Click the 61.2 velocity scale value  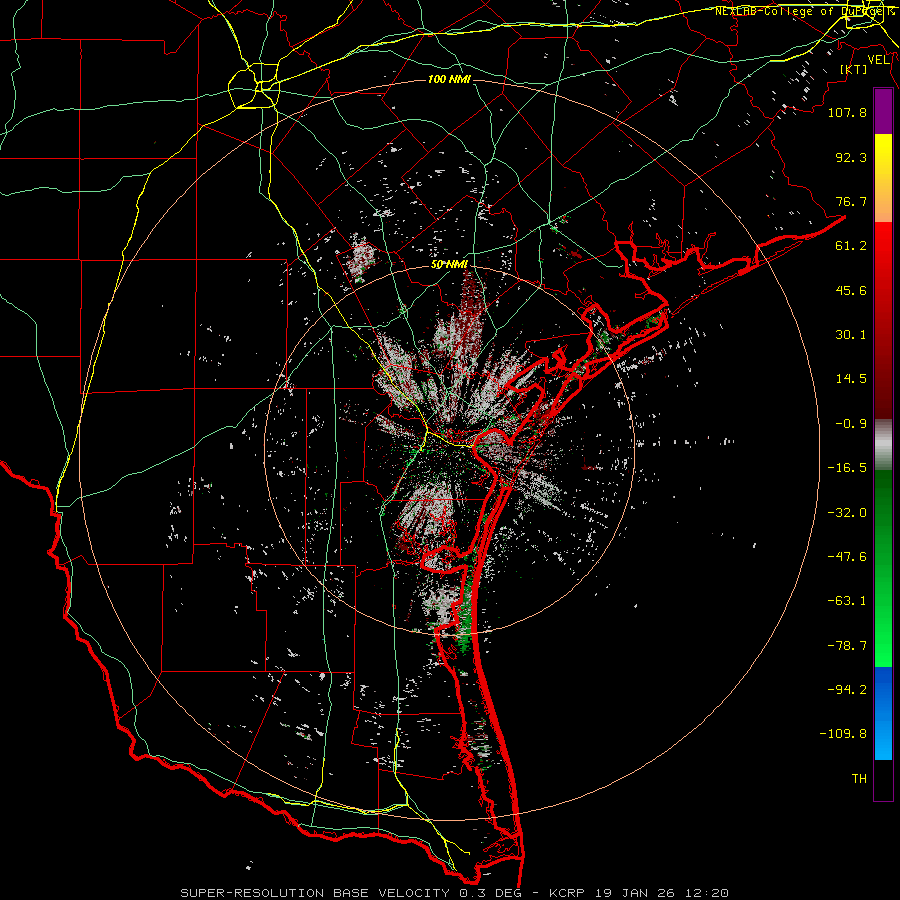point(851,246)
